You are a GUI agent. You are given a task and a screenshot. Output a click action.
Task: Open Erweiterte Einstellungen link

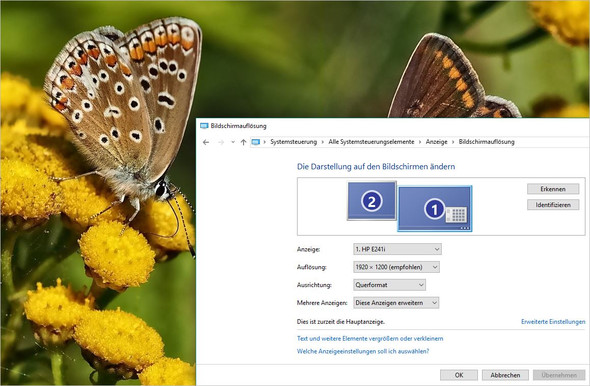click(553, 322)
